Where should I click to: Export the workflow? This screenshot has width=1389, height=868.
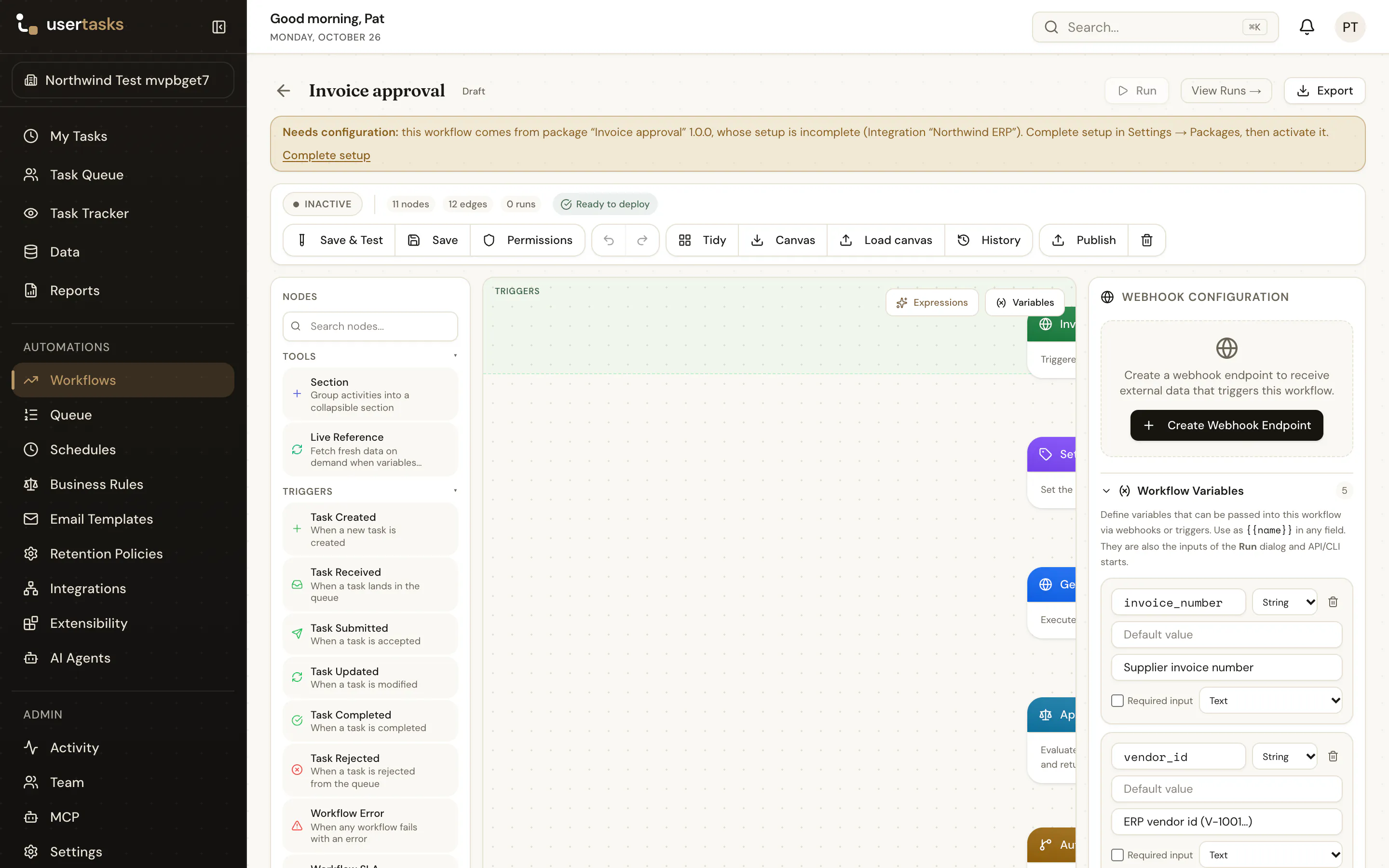1324,91
